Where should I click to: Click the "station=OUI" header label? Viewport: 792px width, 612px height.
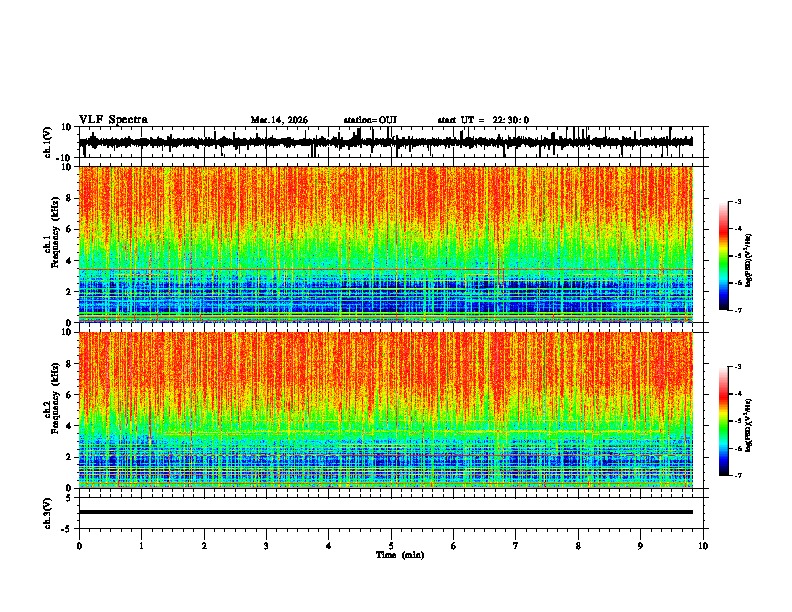370,120
